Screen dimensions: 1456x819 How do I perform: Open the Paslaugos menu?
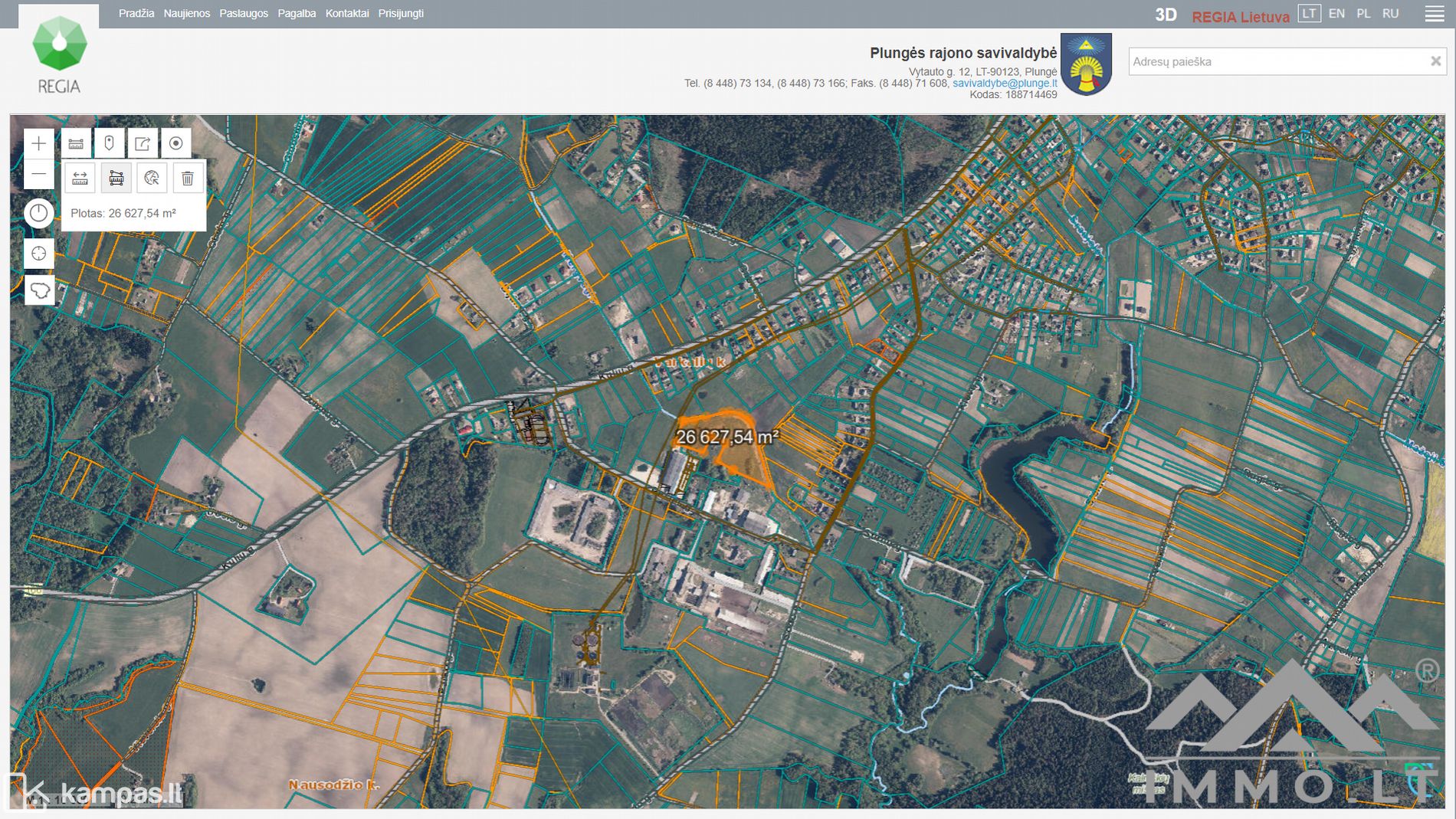tap(244, 14)
